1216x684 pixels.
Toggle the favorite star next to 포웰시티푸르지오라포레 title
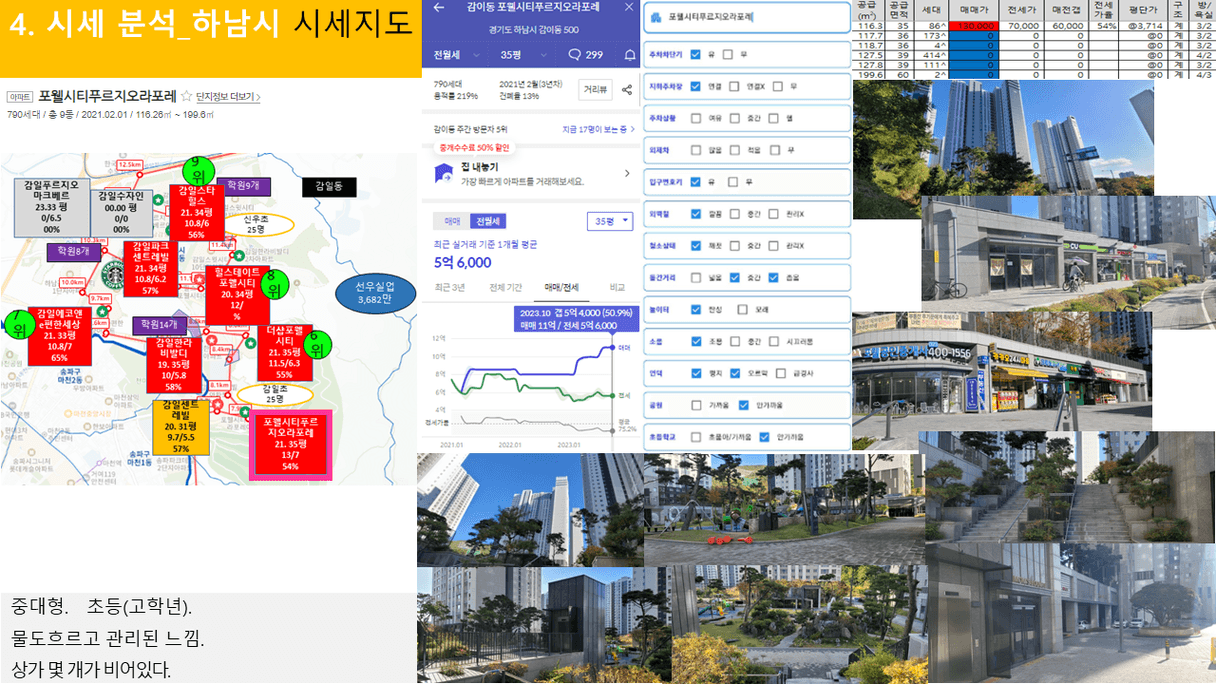point(186,96)
